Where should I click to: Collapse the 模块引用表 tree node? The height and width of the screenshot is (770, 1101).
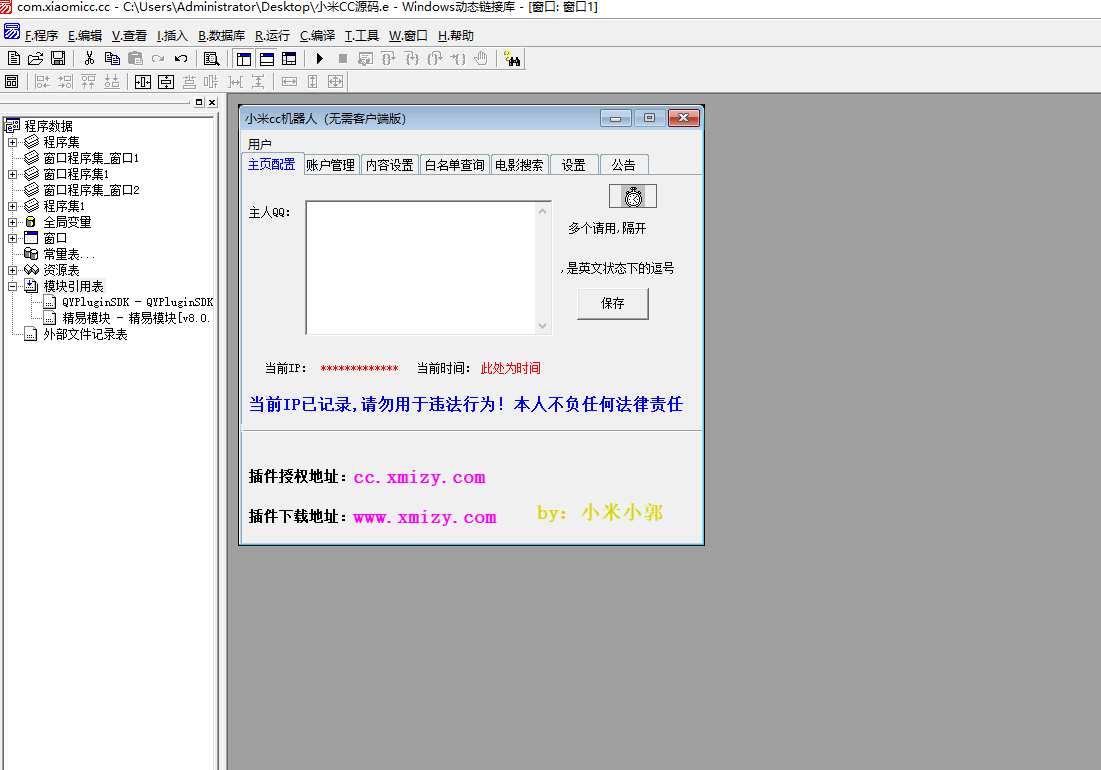(13, 286)
